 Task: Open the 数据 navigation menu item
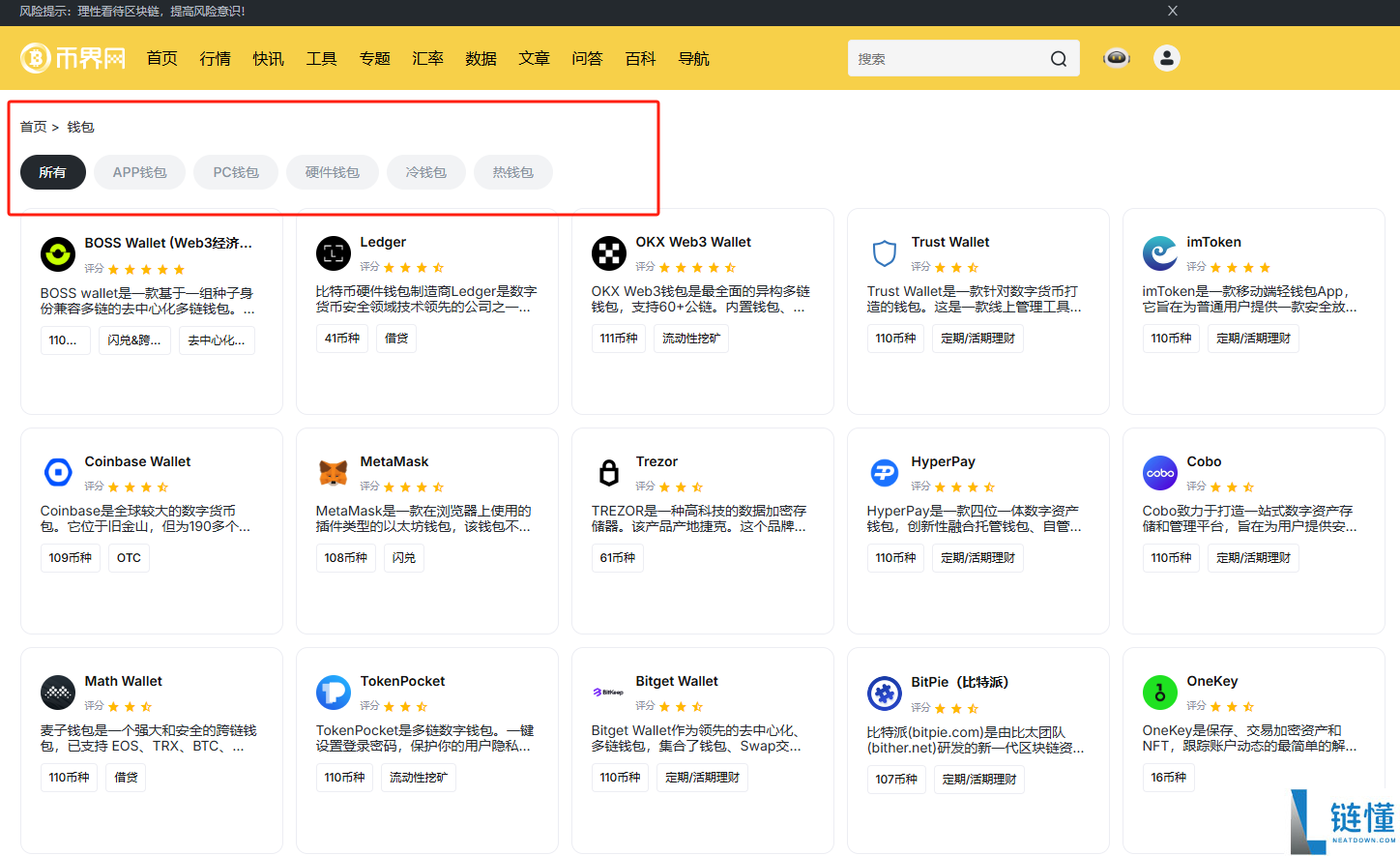(481, 59)
